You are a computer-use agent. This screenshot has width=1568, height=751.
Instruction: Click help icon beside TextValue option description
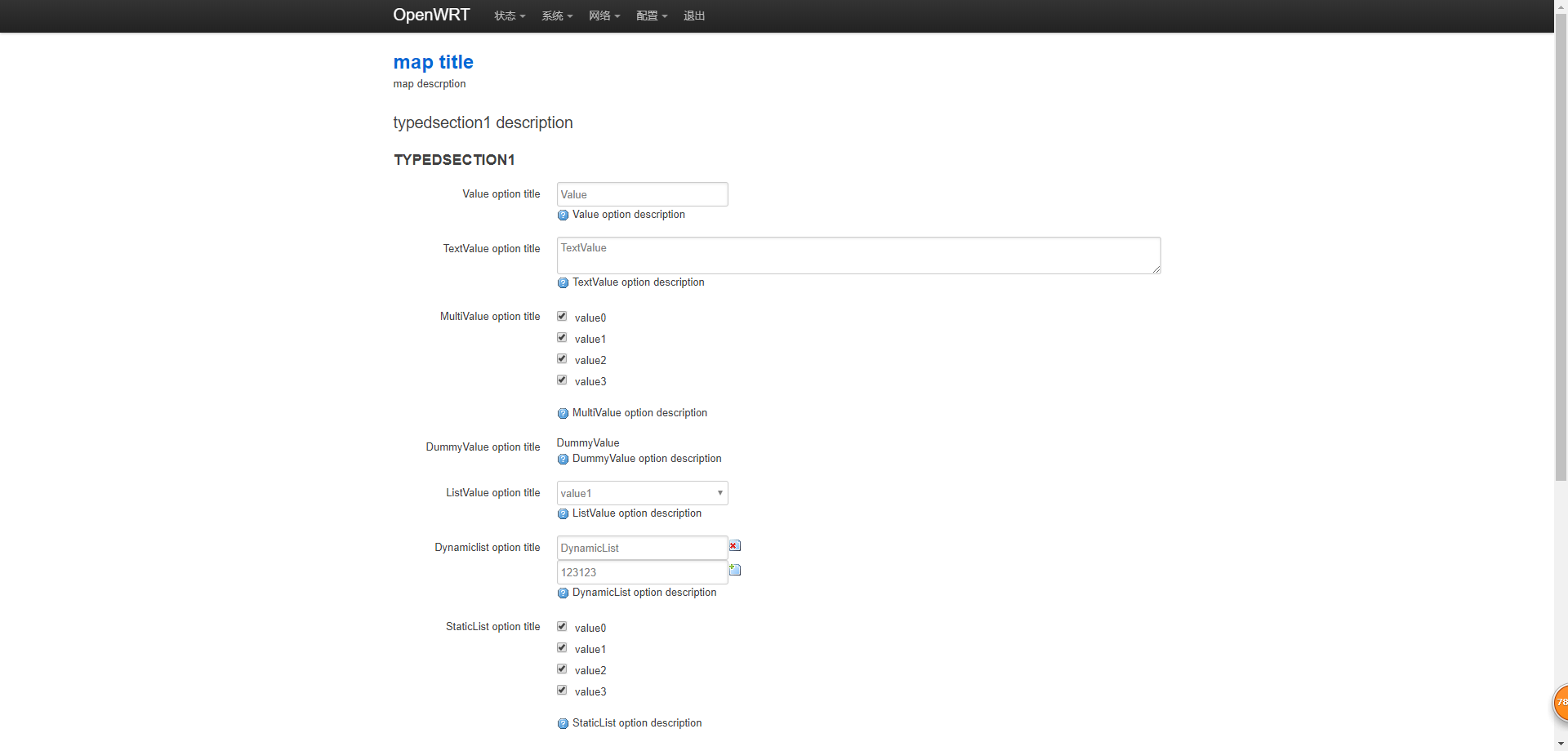[x=563, y=283]
